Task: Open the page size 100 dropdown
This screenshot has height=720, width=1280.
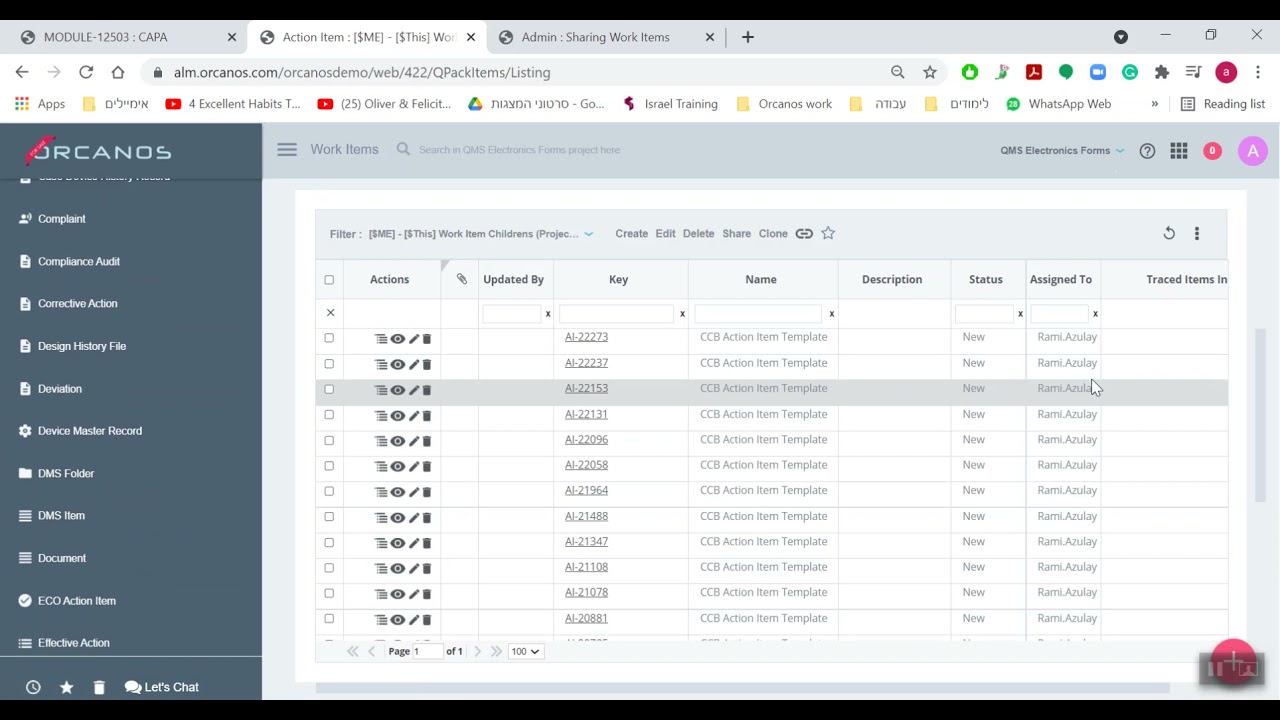Action: tap(525, 652)
